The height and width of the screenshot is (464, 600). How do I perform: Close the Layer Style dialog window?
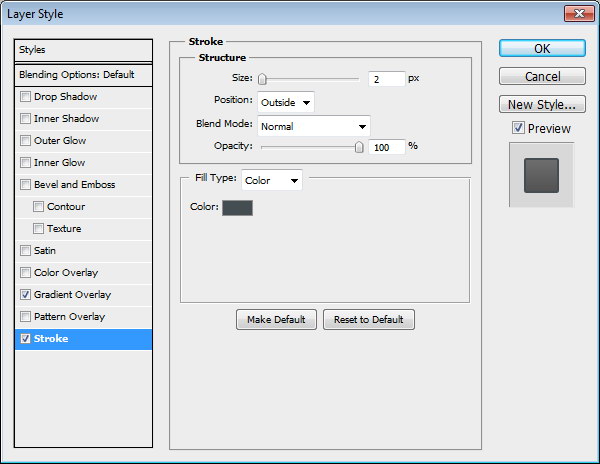[x=575, y=13]
